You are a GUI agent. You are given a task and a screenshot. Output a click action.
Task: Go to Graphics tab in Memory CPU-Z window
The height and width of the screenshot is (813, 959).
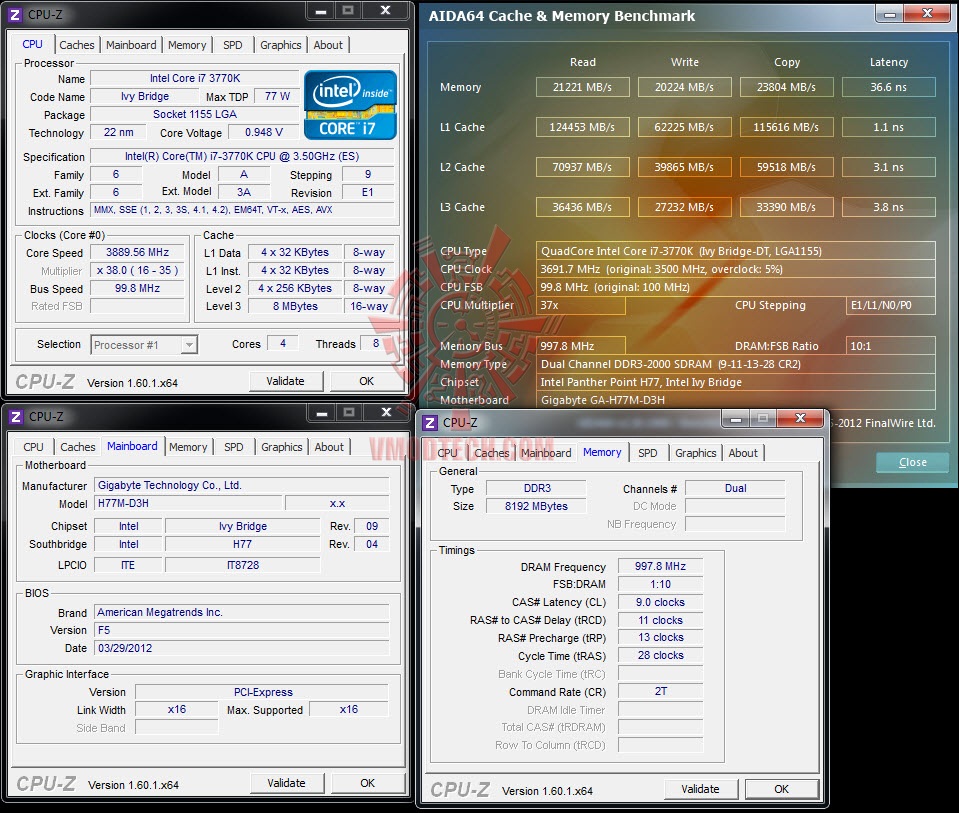[x=695, y=453]
